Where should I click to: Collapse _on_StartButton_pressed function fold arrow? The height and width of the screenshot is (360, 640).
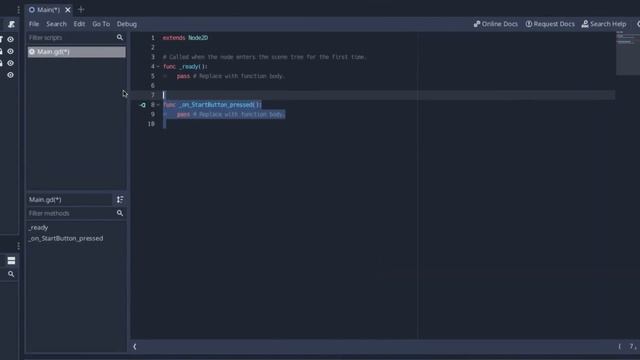[158, 105]
